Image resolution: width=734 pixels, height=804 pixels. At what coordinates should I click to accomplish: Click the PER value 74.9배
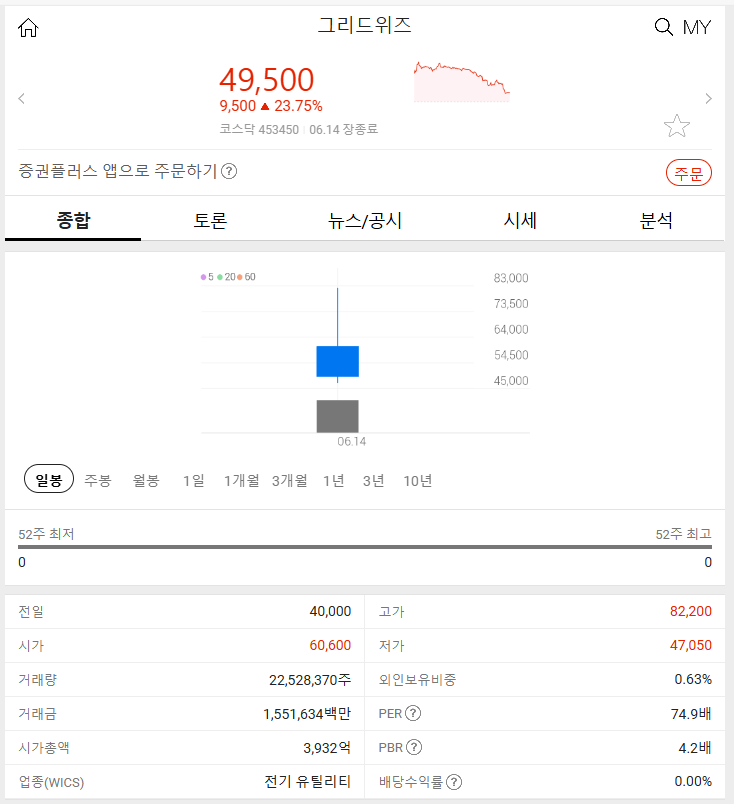[691, 714]
